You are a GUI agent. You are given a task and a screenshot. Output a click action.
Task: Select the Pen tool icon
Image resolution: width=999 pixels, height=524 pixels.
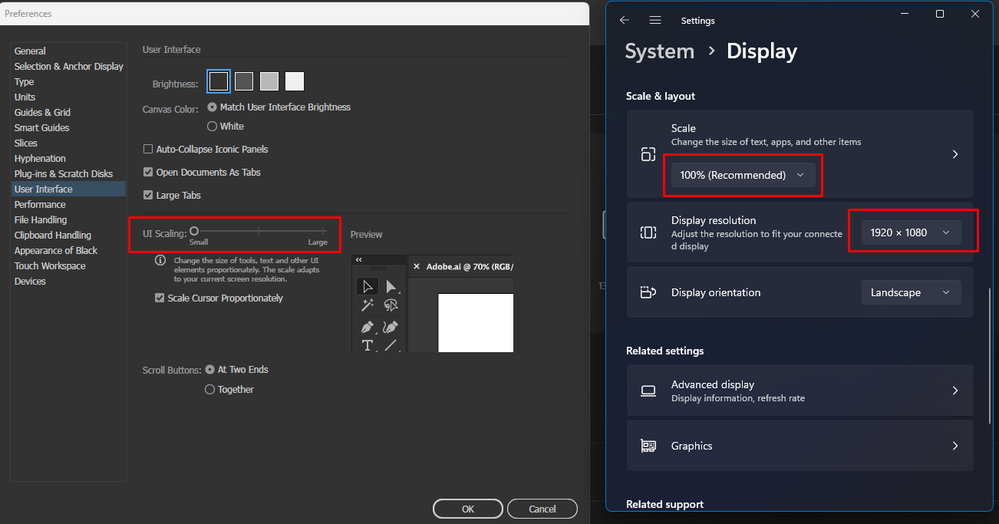point(368,327)
